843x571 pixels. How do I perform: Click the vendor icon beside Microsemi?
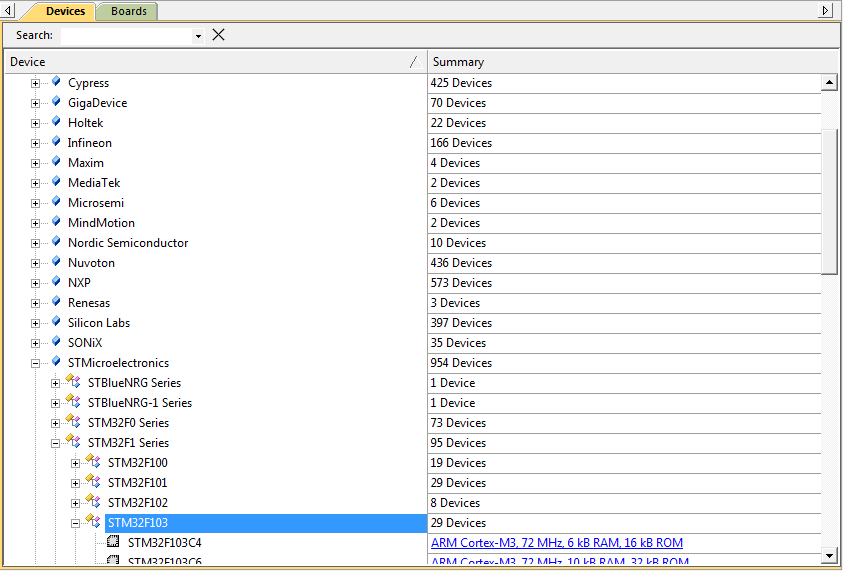tap(56, 202)
